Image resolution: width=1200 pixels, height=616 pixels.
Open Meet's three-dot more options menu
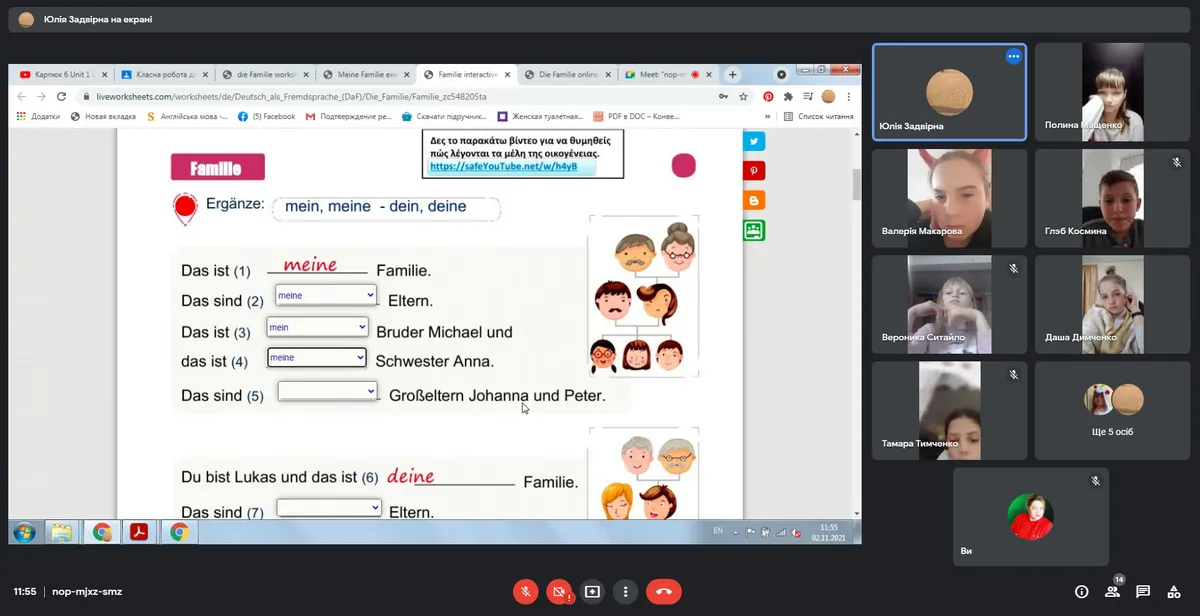[625, 591]
